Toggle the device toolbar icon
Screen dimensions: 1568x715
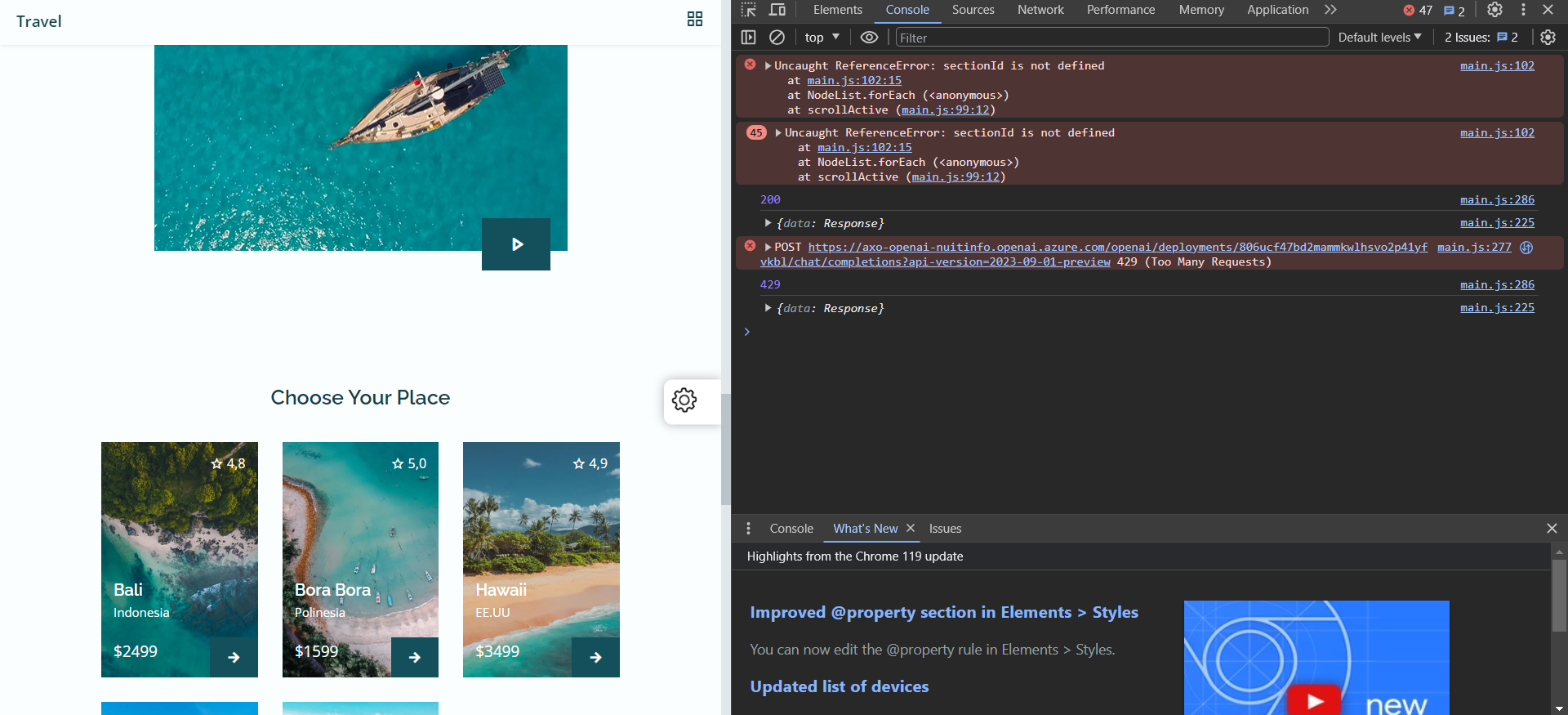point(777,10)
